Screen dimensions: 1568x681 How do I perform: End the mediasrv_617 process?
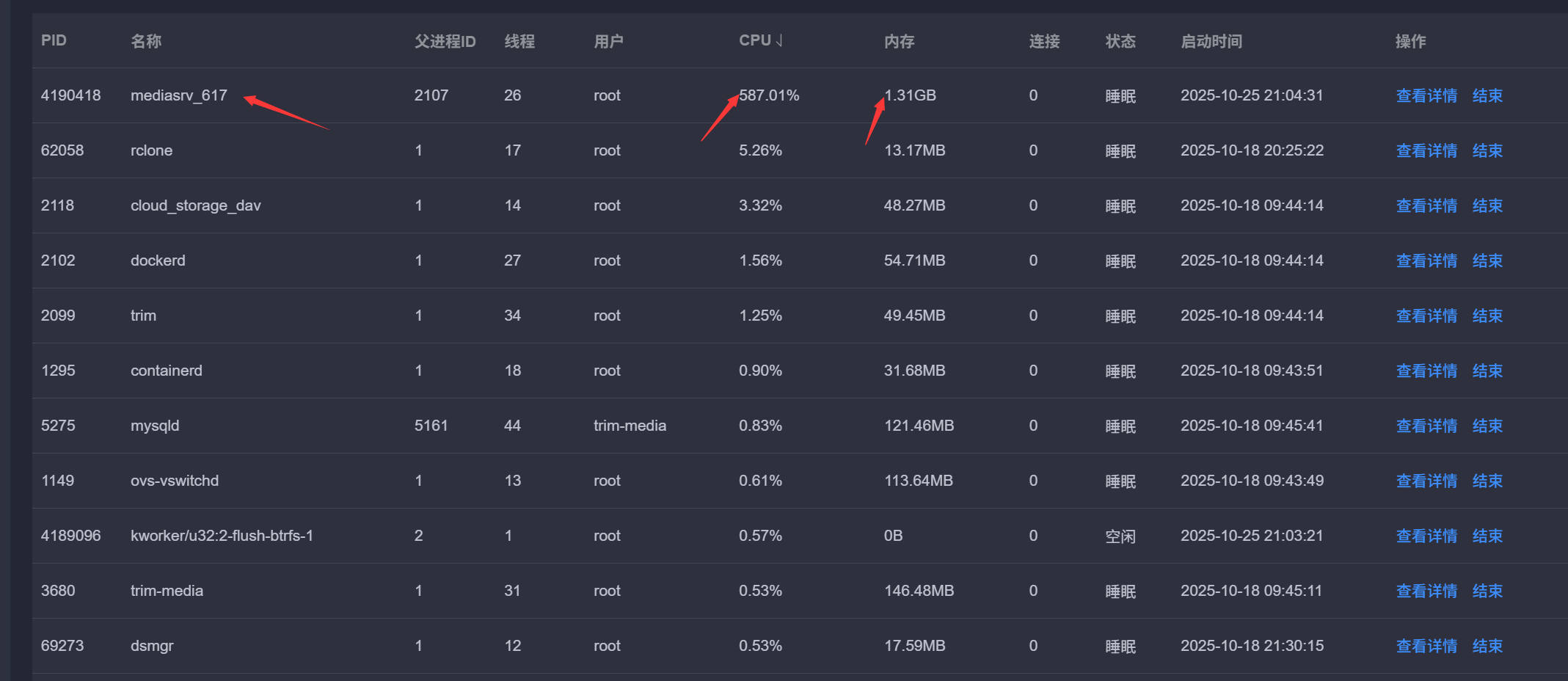point(1487,96)
